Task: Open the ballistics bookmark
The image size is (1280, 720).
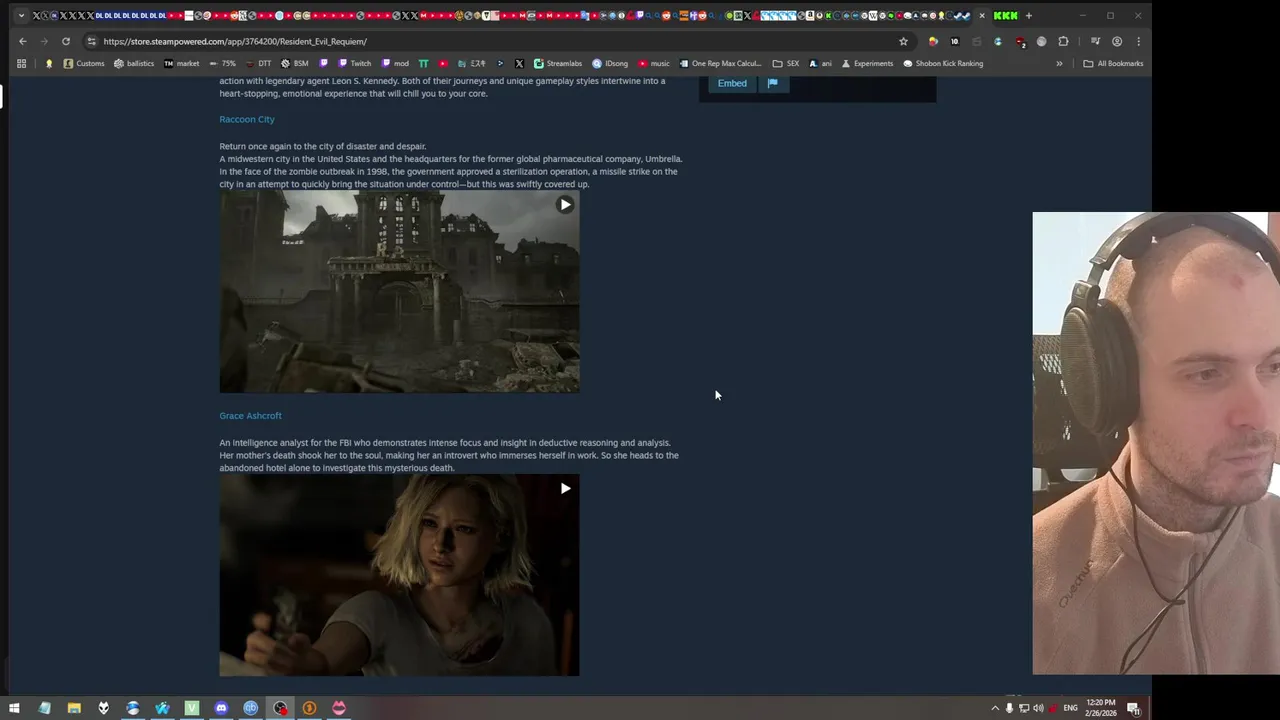Action: click(134, 63)
